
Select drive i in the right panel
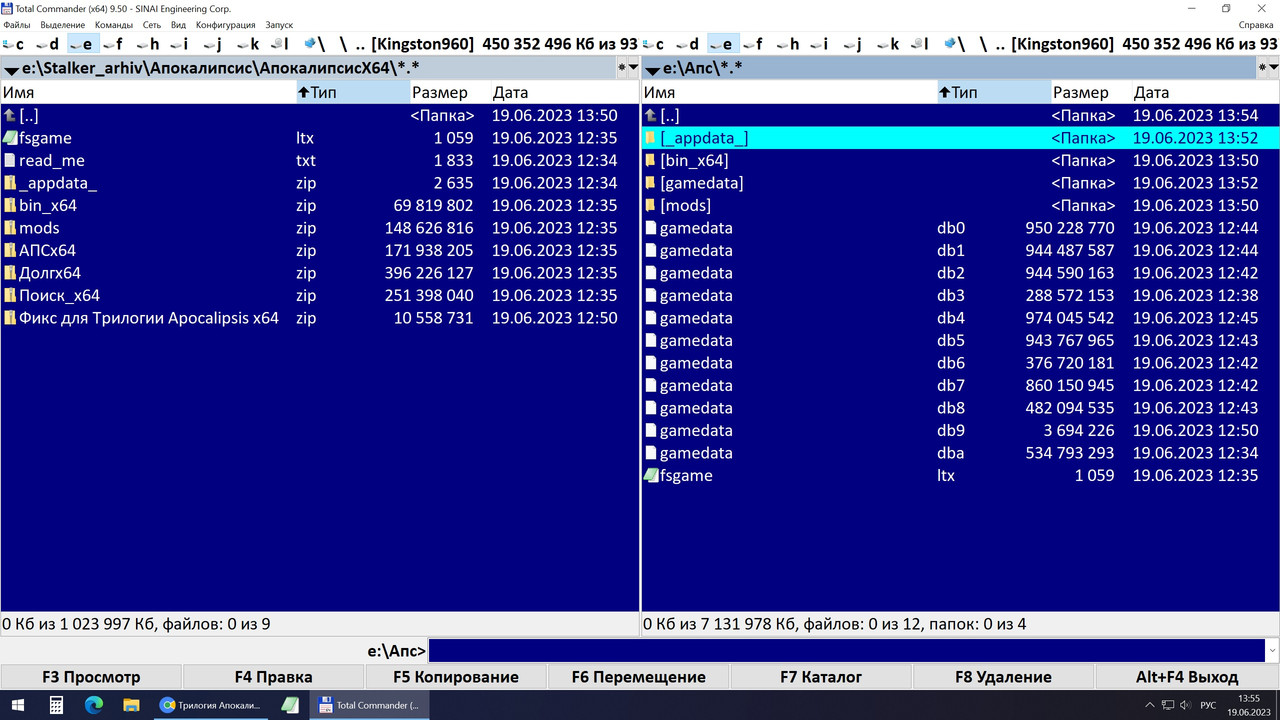coord(819,44)
